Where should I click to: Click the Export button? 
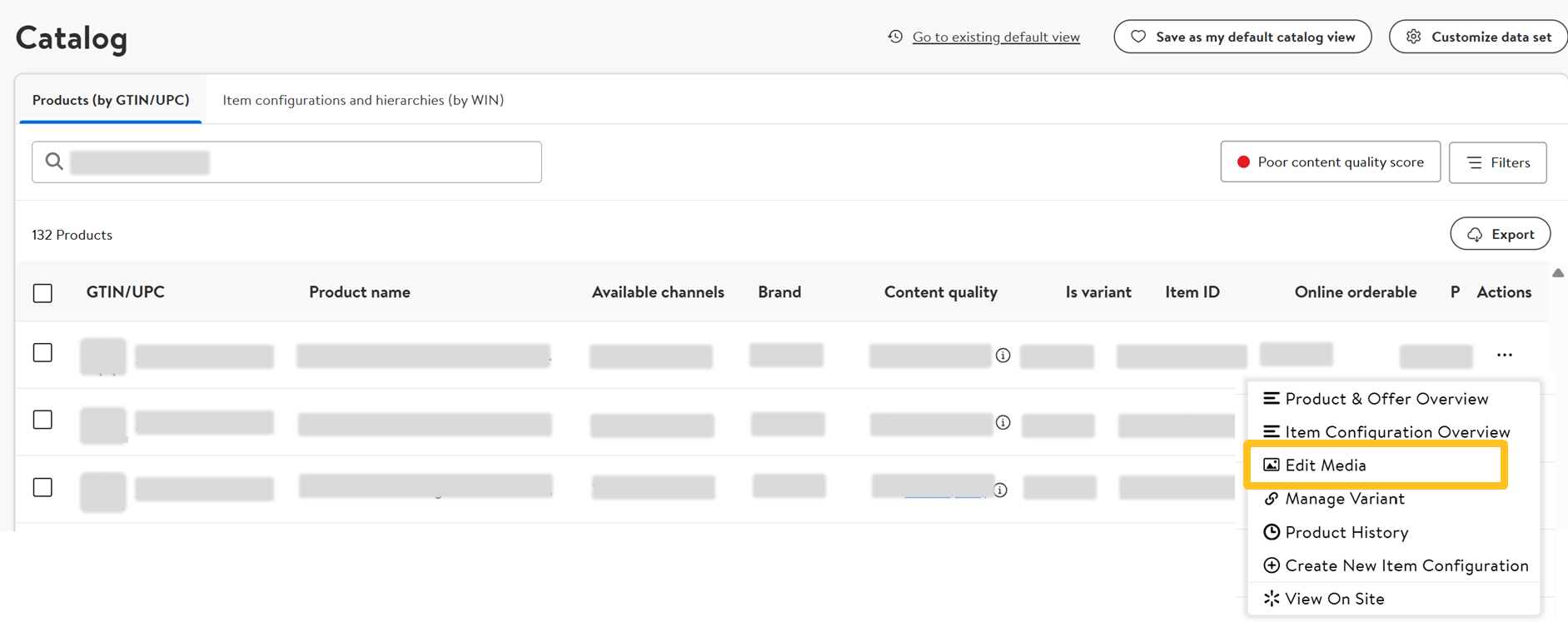1500,234
